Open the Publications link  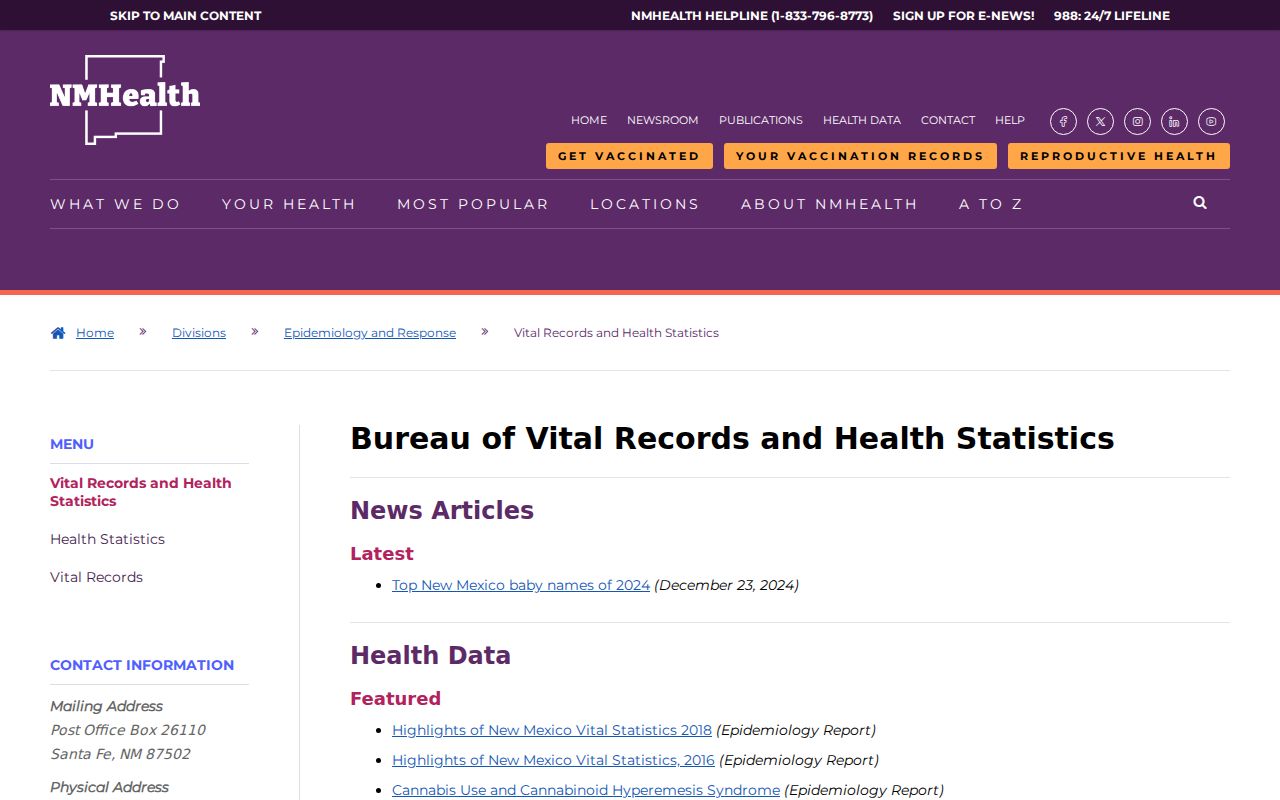tap(761, 120)
